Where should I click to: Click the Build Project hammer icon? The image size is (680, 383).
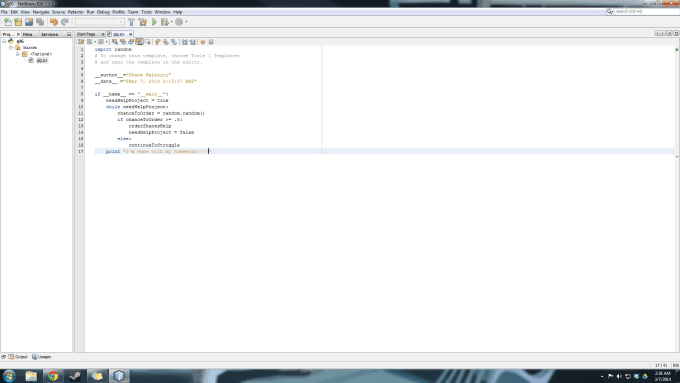click(x=131, y=22)
